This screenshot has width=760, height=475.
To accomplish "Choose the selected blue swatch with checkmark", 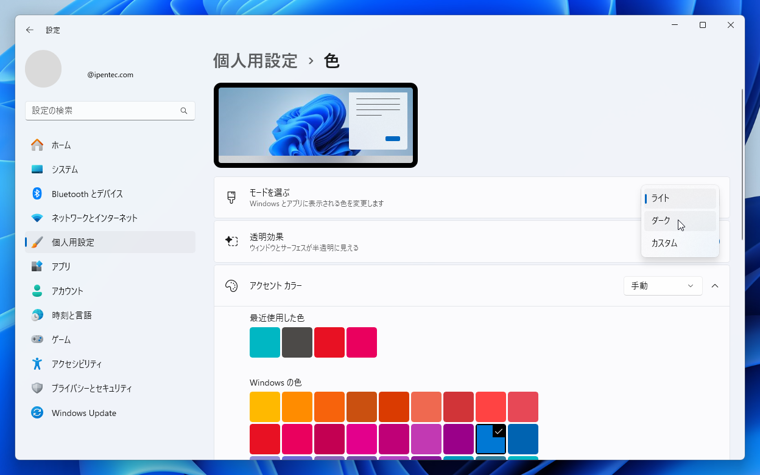I will pyautogui.click(x=491, y=439).
